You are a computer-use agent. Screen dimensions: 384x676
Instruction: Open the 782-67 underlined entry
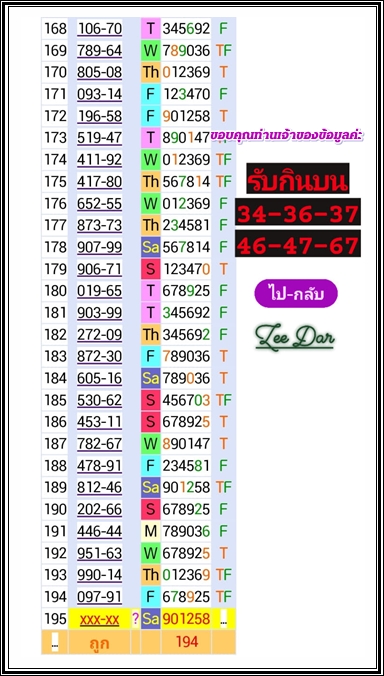(x=100, y=444)
